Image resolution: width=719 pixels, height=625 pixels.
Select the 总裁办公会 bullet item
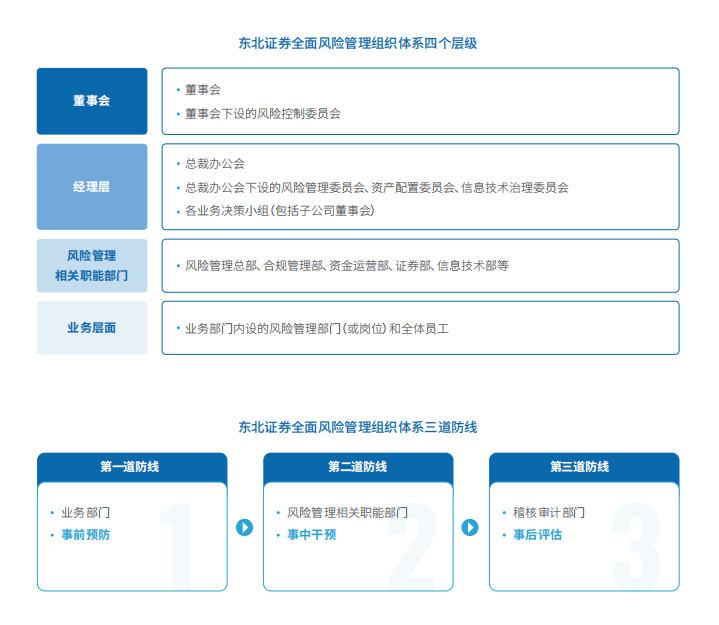pos(214,163)
